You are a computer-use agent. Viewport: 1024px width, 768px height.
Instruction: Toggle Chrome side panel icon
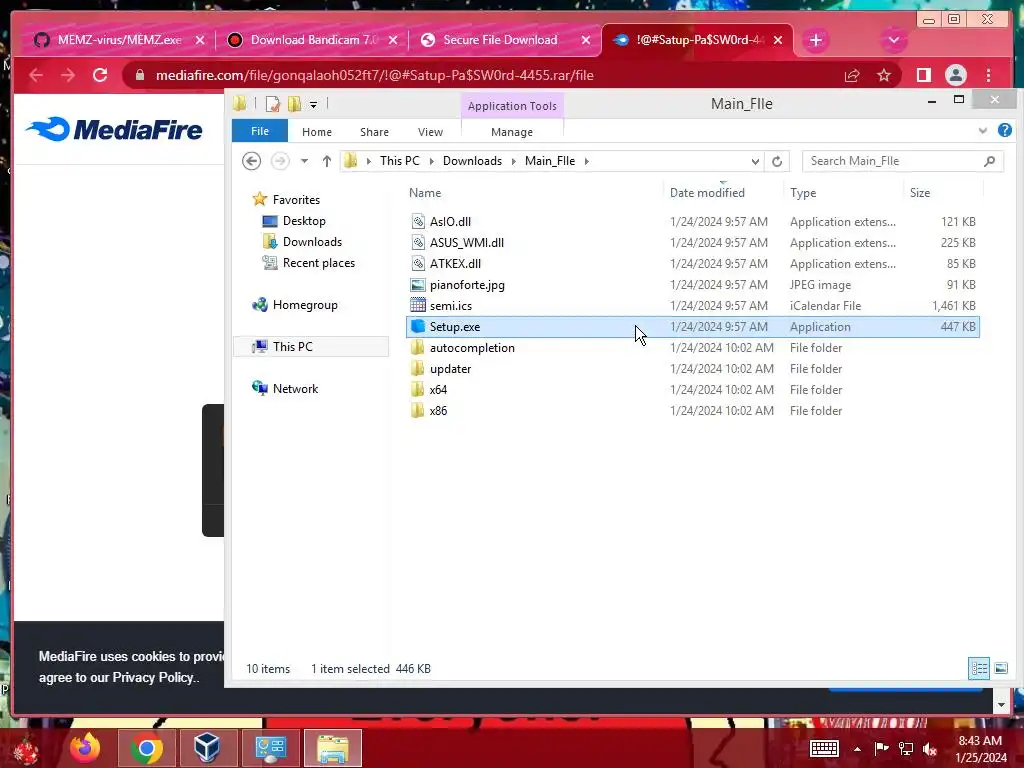point(923,75)
